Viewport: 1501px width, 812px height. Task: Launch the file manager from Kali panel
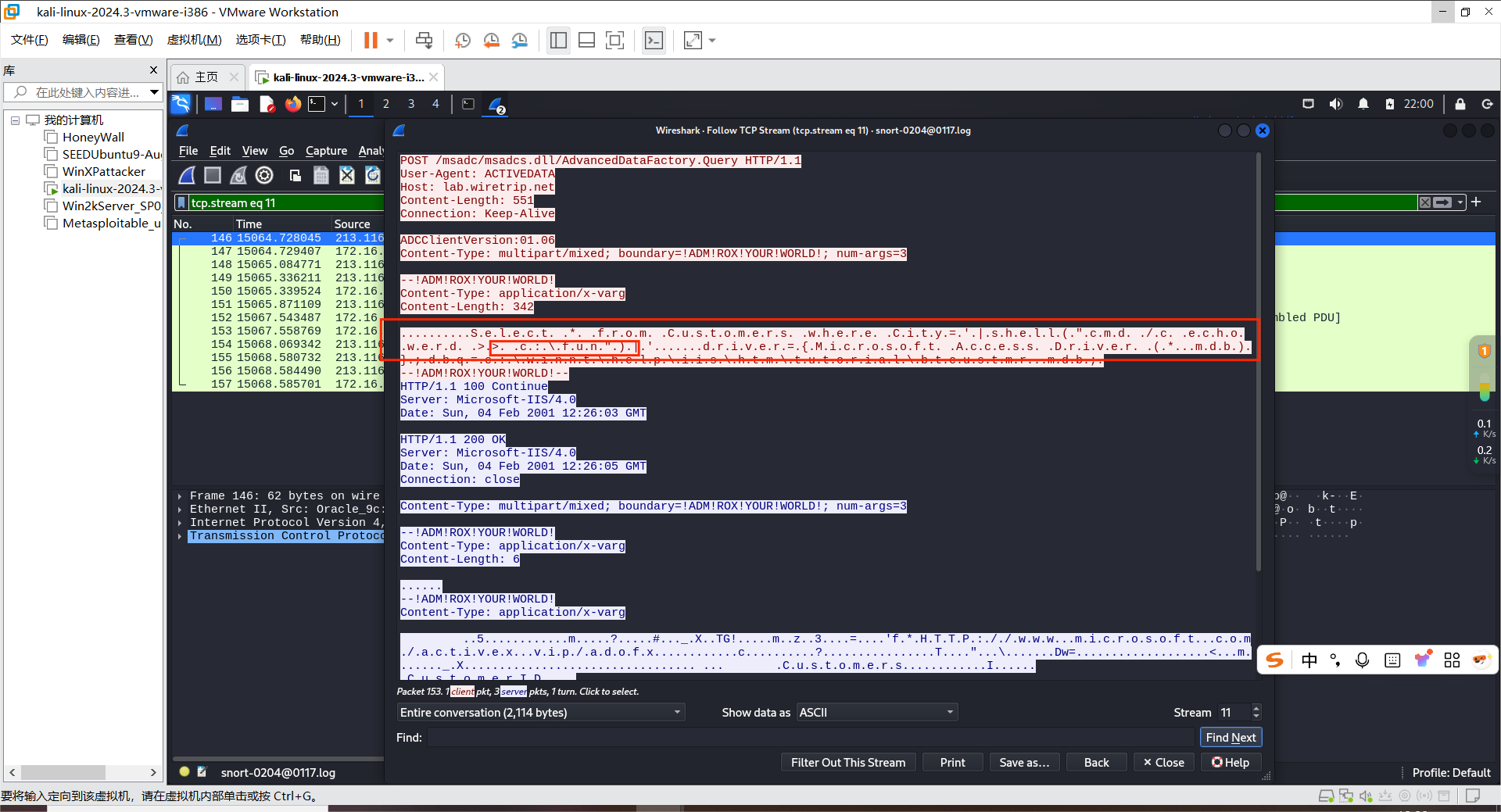pos(240,104)
